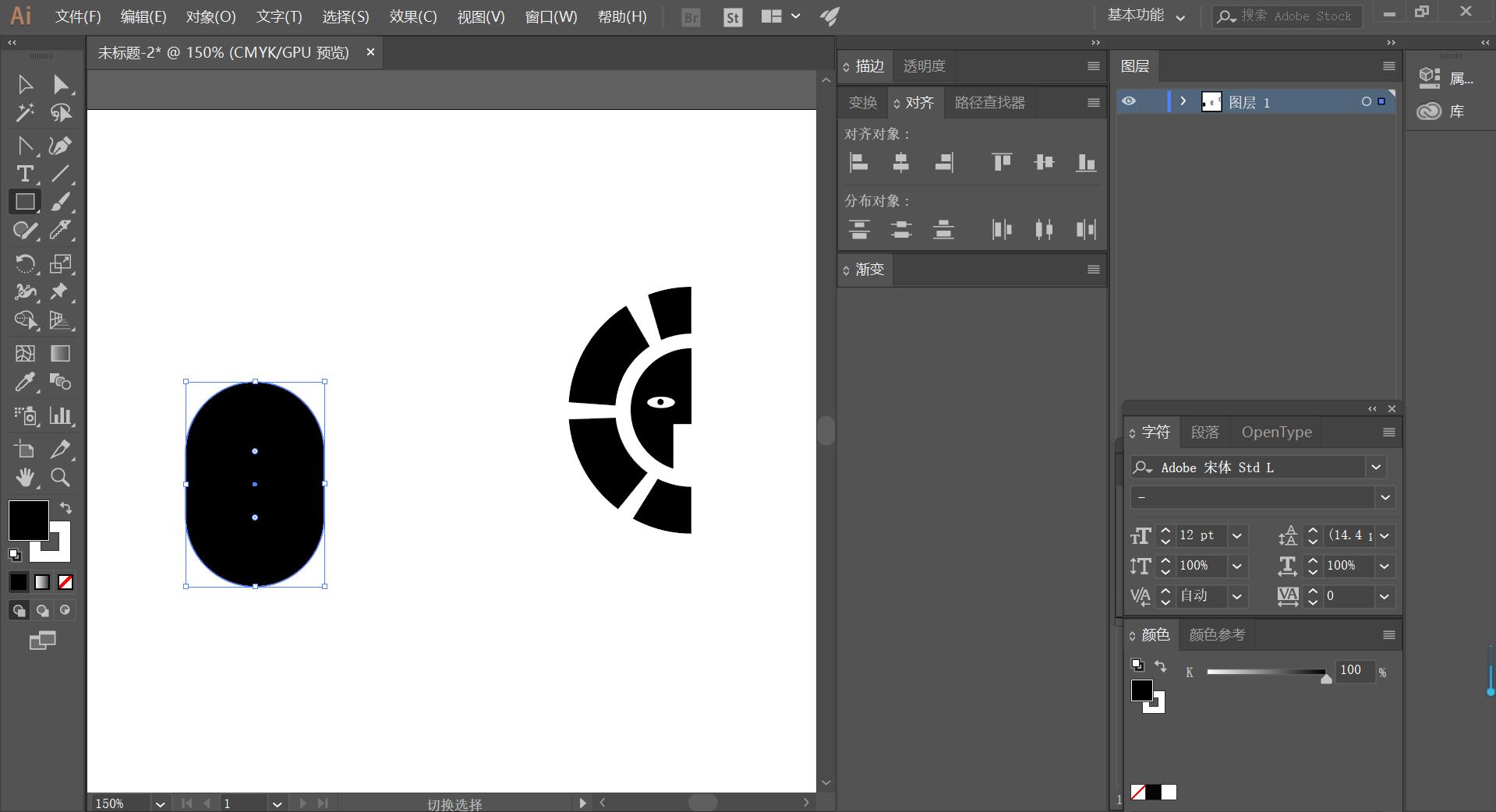Open the font family dropdown
The height and width of the screenshot is (812, 1496).
tap(1376, 467)
